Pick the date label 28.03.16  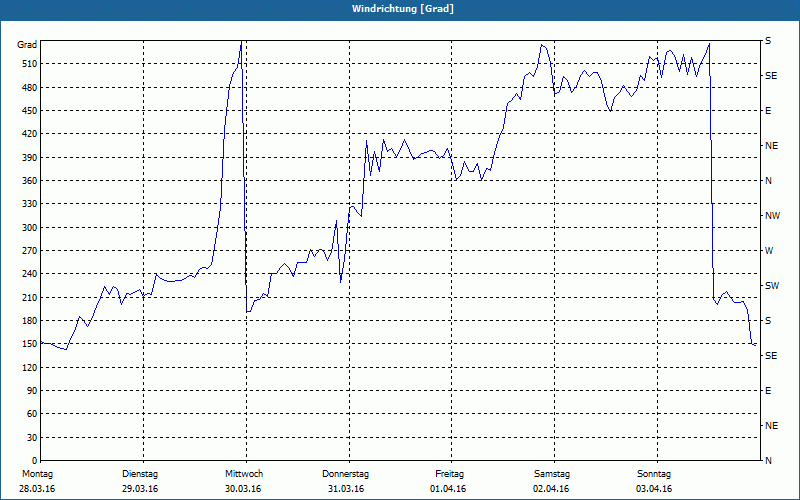(37, 489)
